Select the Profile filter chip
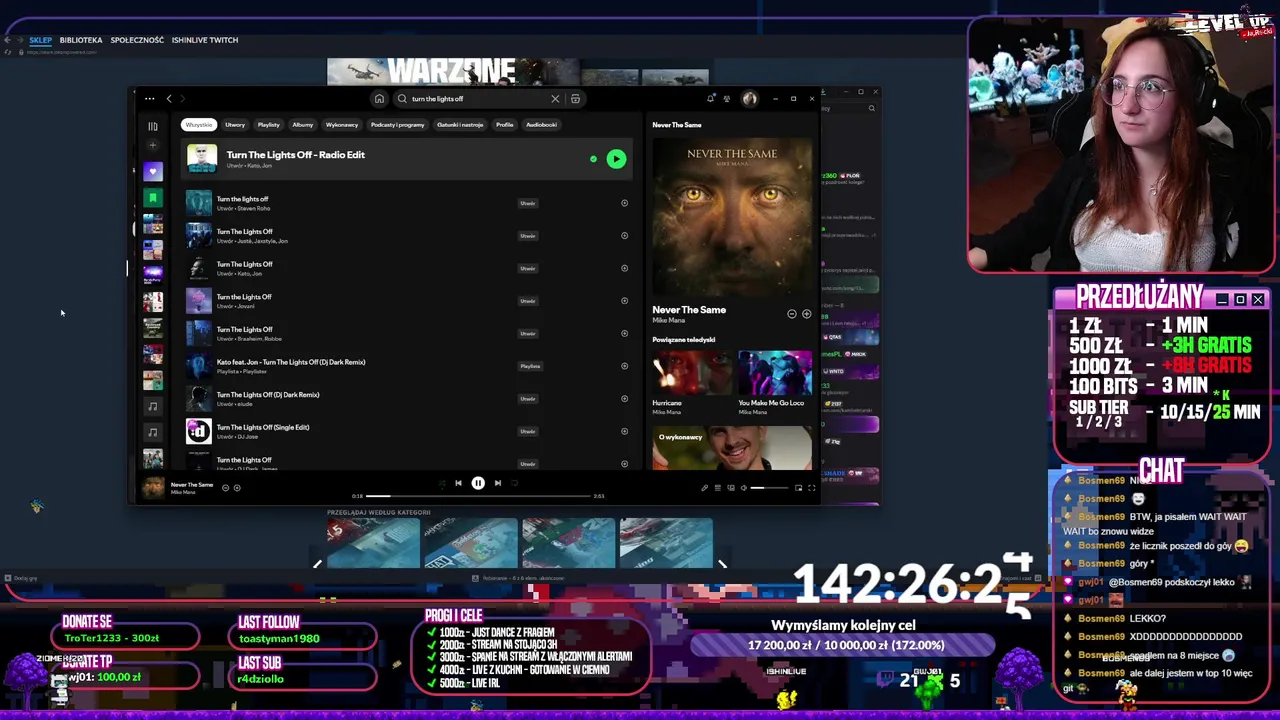This screenshot has height=720, width=1280. [x=504, y=125]
